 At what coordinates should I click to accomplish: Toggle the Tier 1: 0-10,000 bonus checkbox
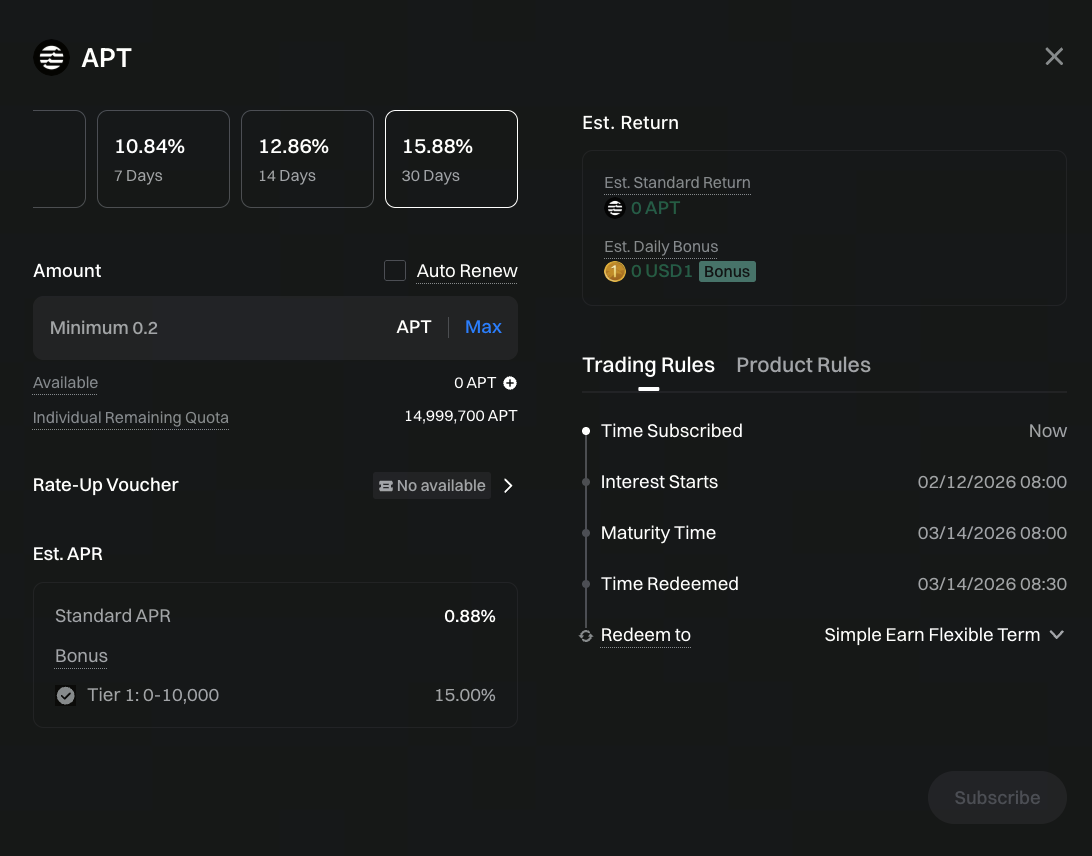[x=66, y=695]
